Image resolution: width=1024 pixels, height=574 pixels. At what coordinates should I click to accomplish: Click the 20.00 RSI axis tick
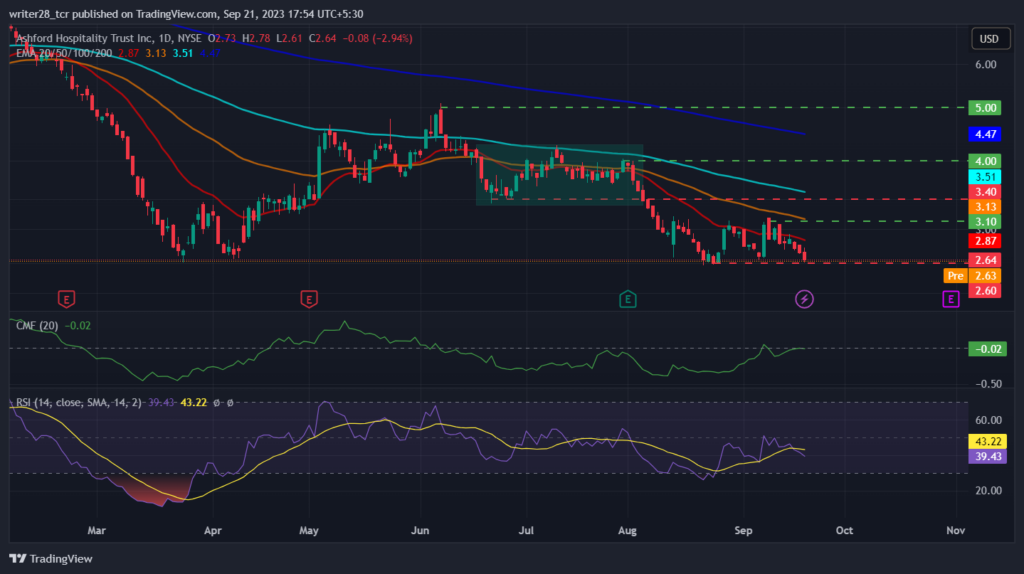[988, 490]
